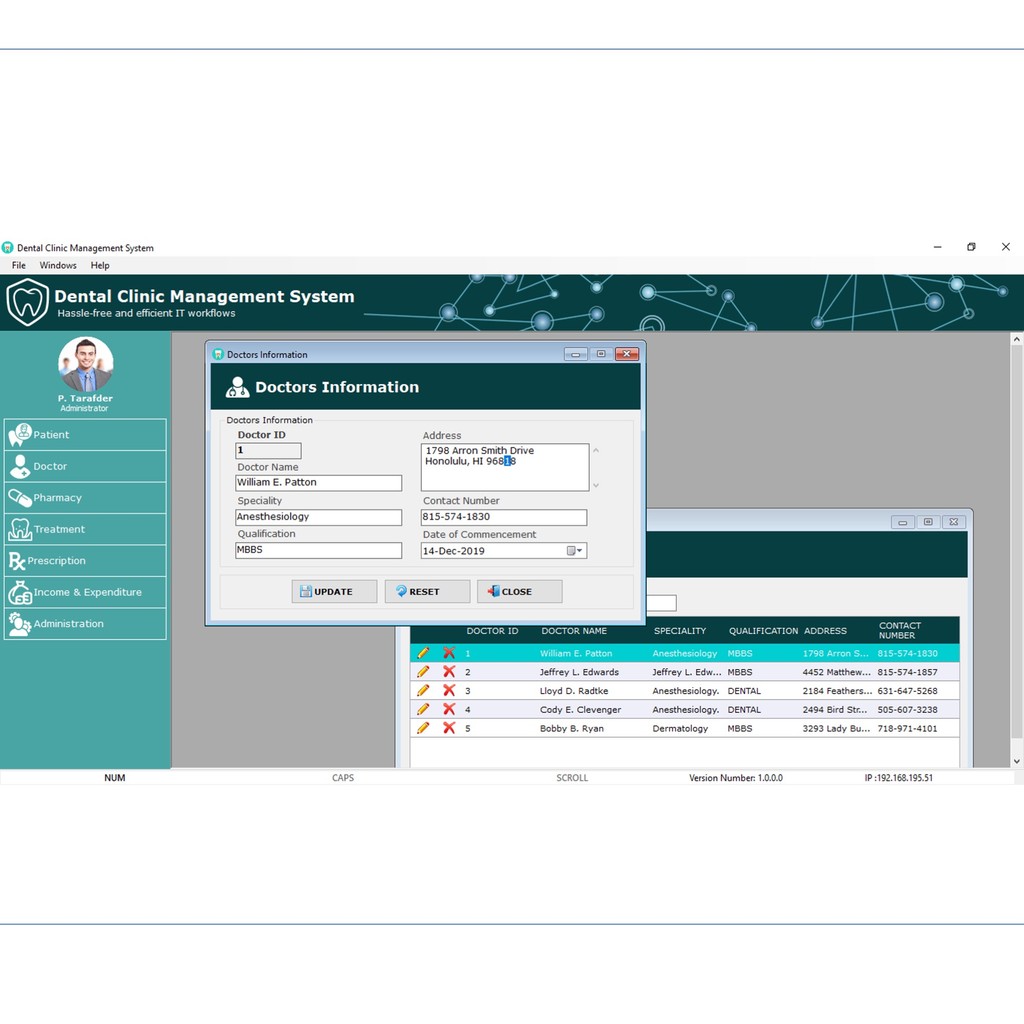
Task: Click the Dermatology speciality cell
Action: click(x=680, y=728)
